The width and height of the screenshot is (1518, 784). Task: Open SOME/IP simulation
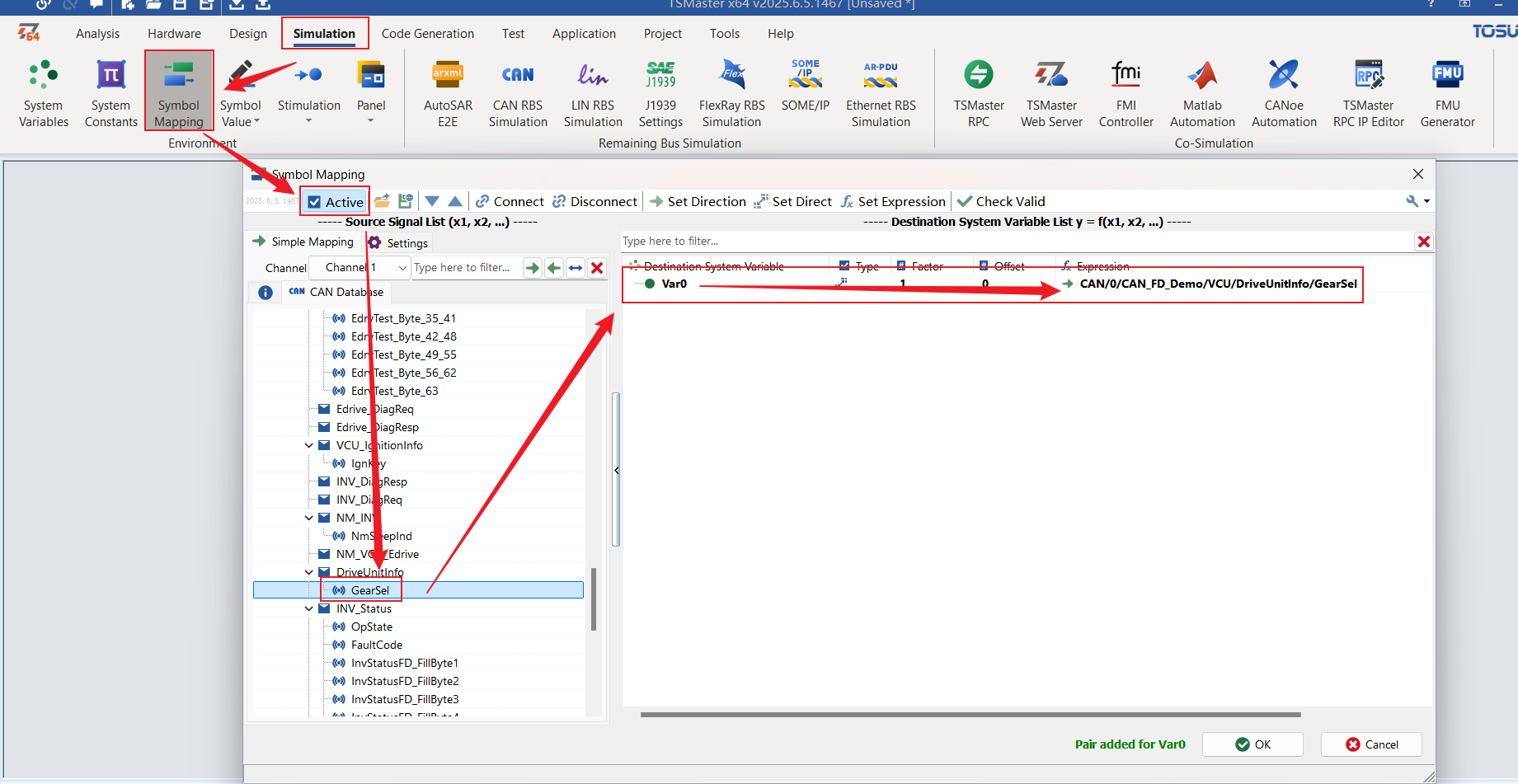point(806,86)
